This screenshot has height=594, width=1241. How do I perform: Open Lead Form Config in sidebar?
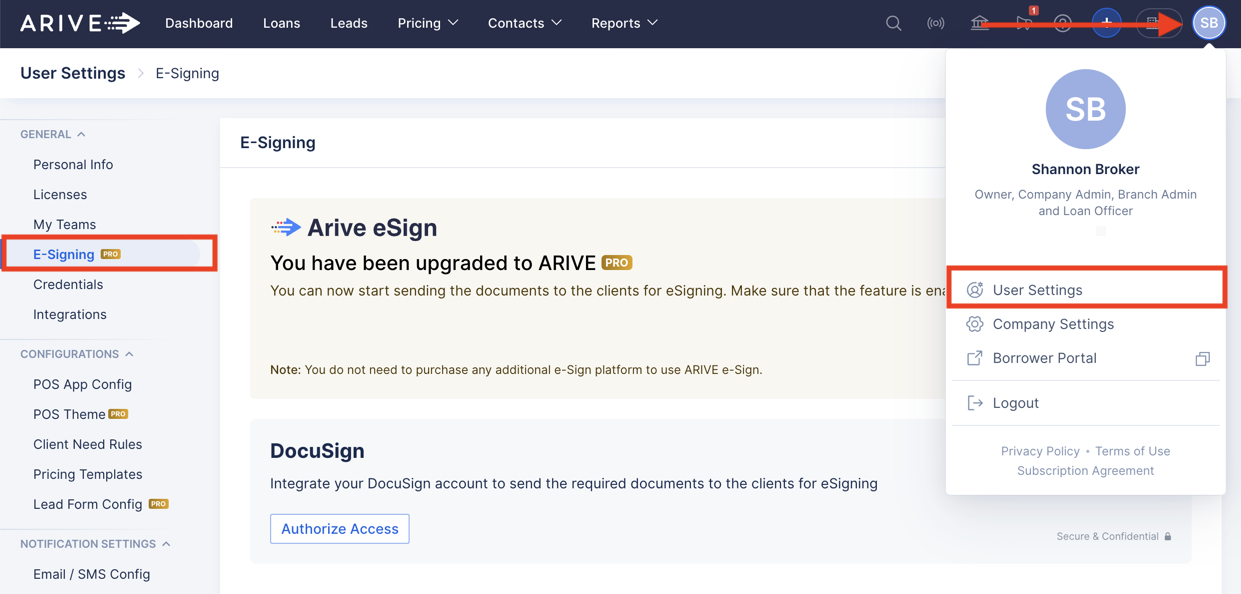(87, 504)
